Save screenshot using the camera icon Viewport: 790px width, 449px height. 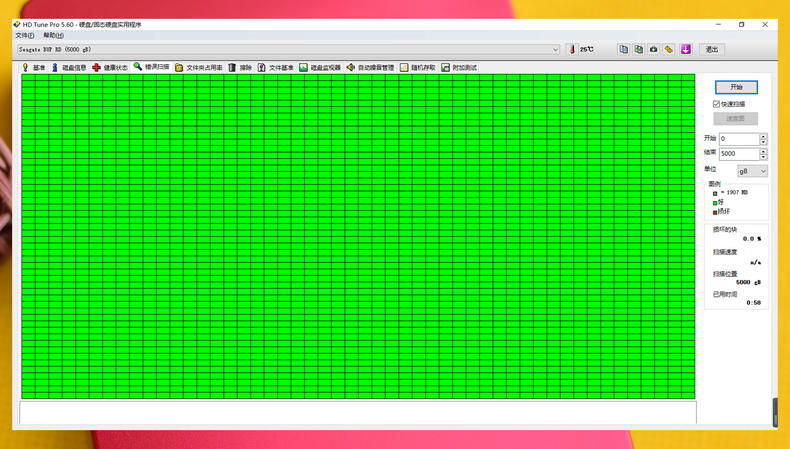[653, 49]
